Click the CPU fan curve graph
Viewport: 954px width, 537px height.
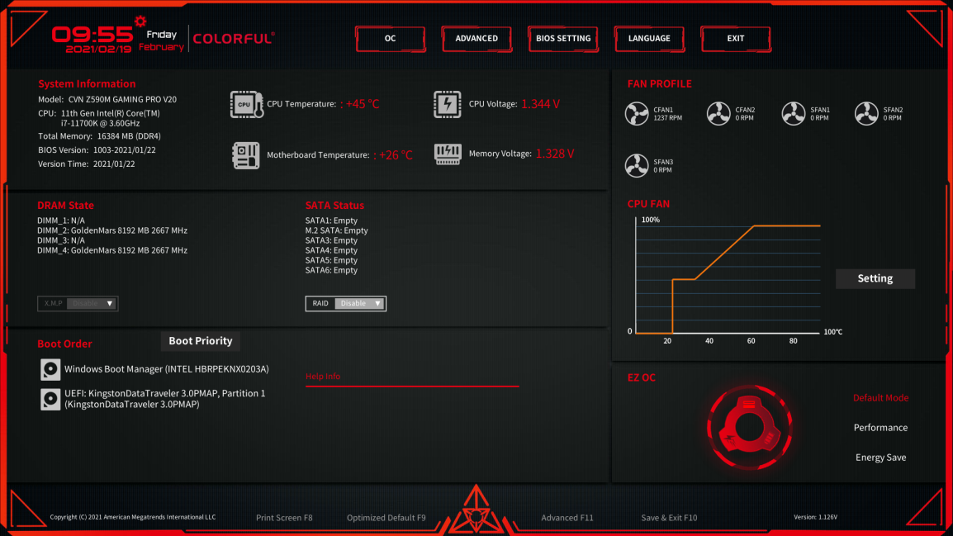(728, 277)
